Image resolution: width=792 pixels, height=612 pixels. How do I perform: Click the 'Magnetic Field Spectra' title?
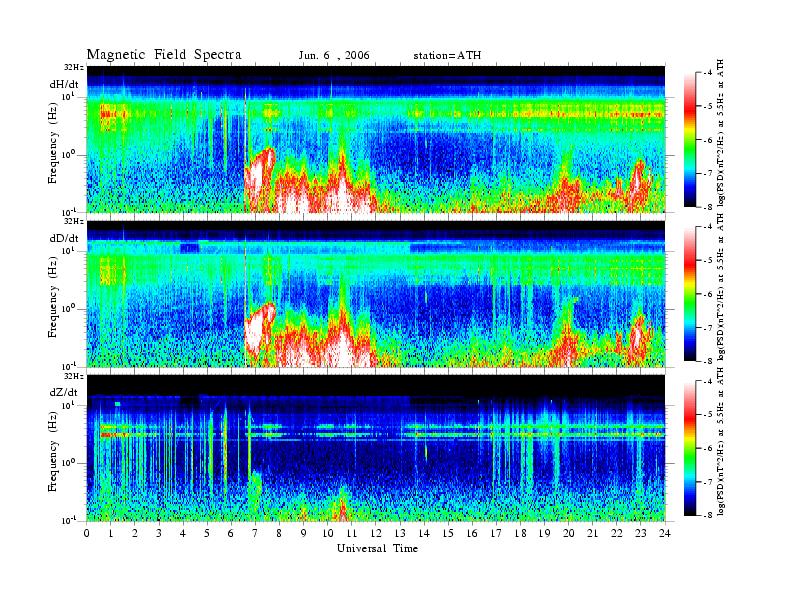click(x=164, y=55)
